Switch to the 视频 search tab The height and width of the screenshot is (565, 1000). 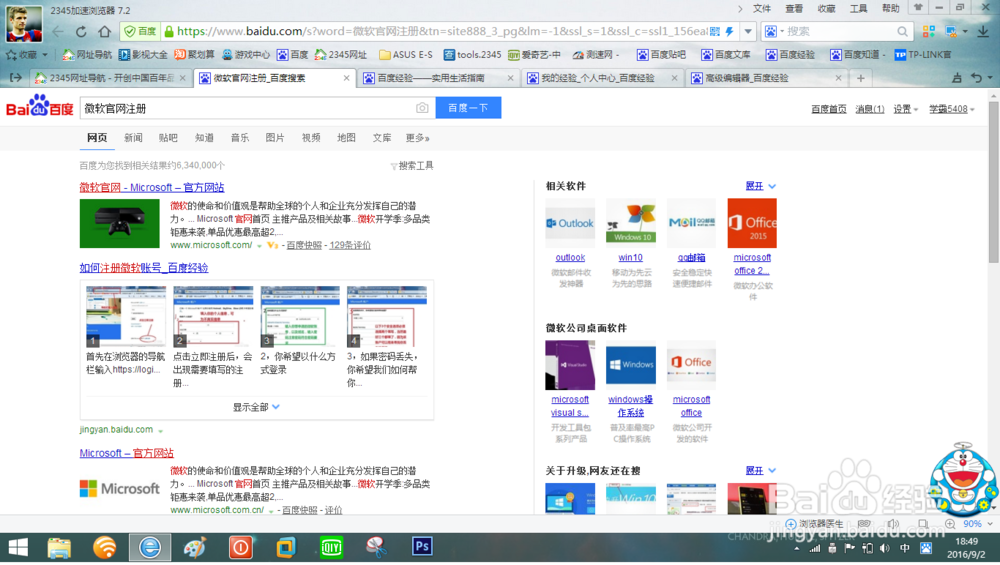[311, 138]
